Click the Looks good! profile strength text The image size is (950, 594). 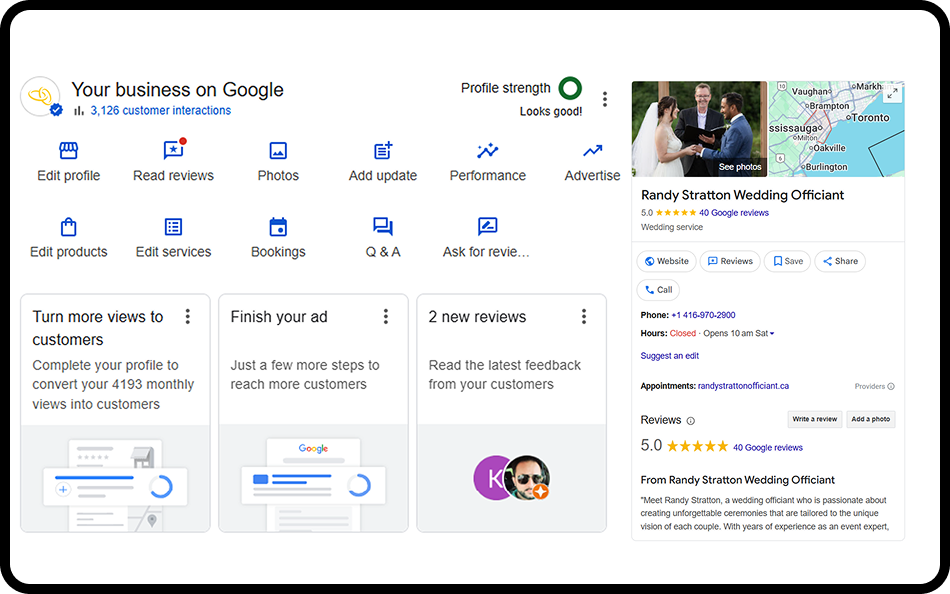pyautogui.click(x=551, y=112)
